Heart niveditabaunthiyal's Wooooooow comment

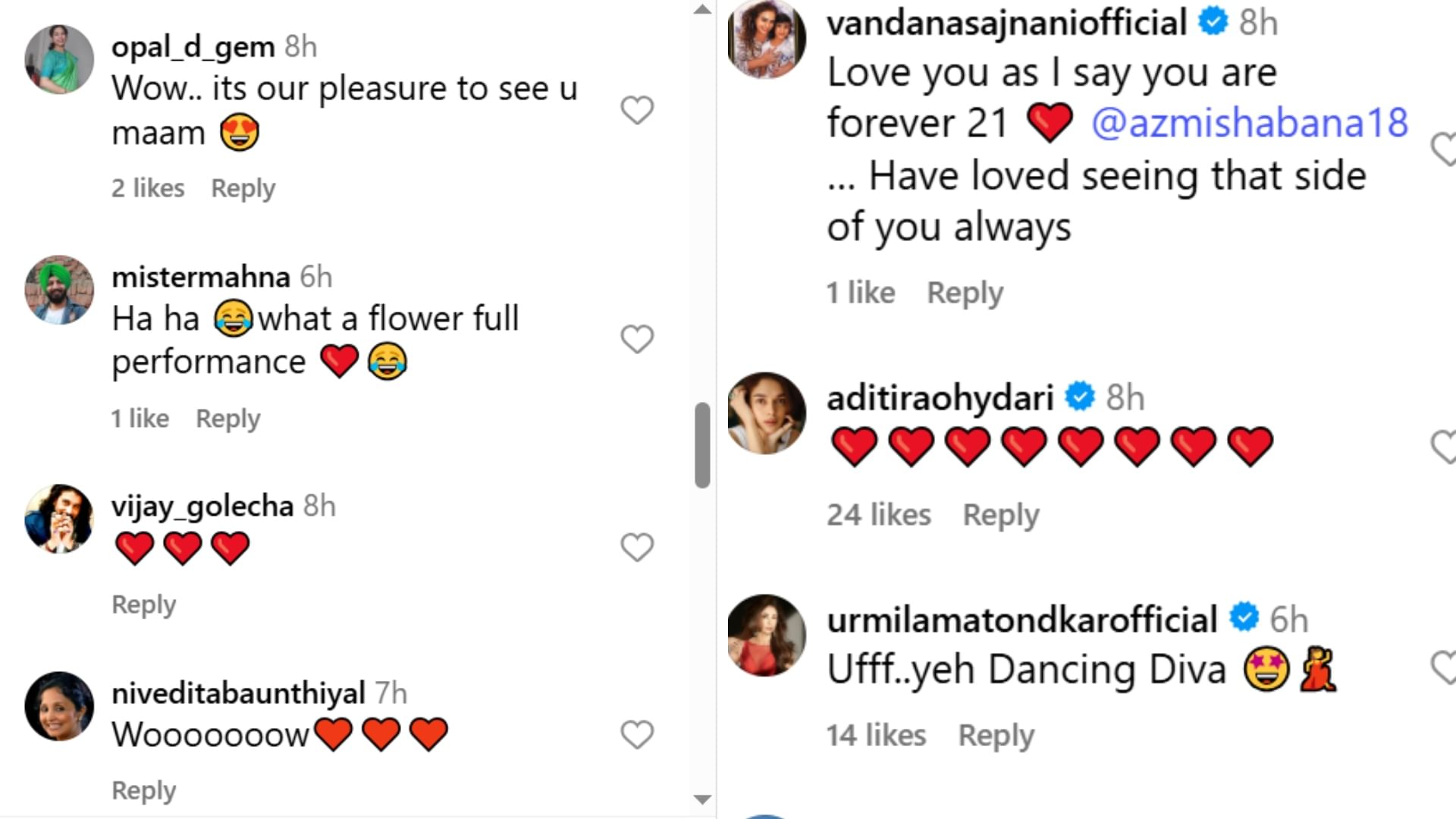[x=637, y=735]
